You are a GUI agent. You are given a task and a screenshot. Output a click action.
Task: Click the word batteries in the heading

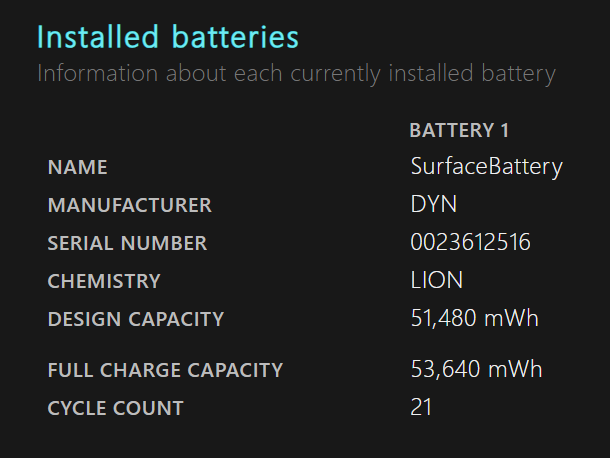coord(235,37)
